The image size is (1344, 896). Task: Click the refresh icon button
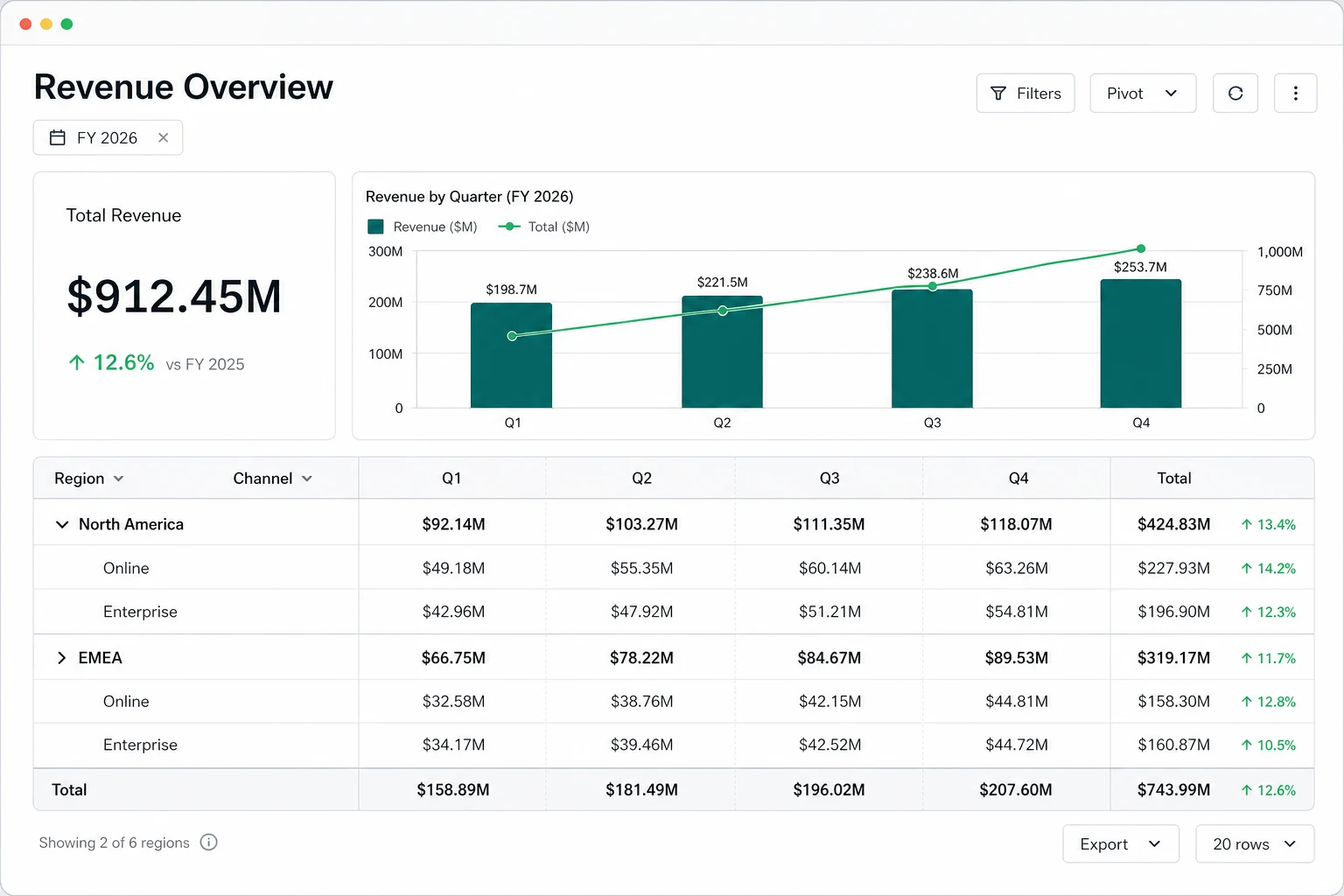(x=1235, y=94)
